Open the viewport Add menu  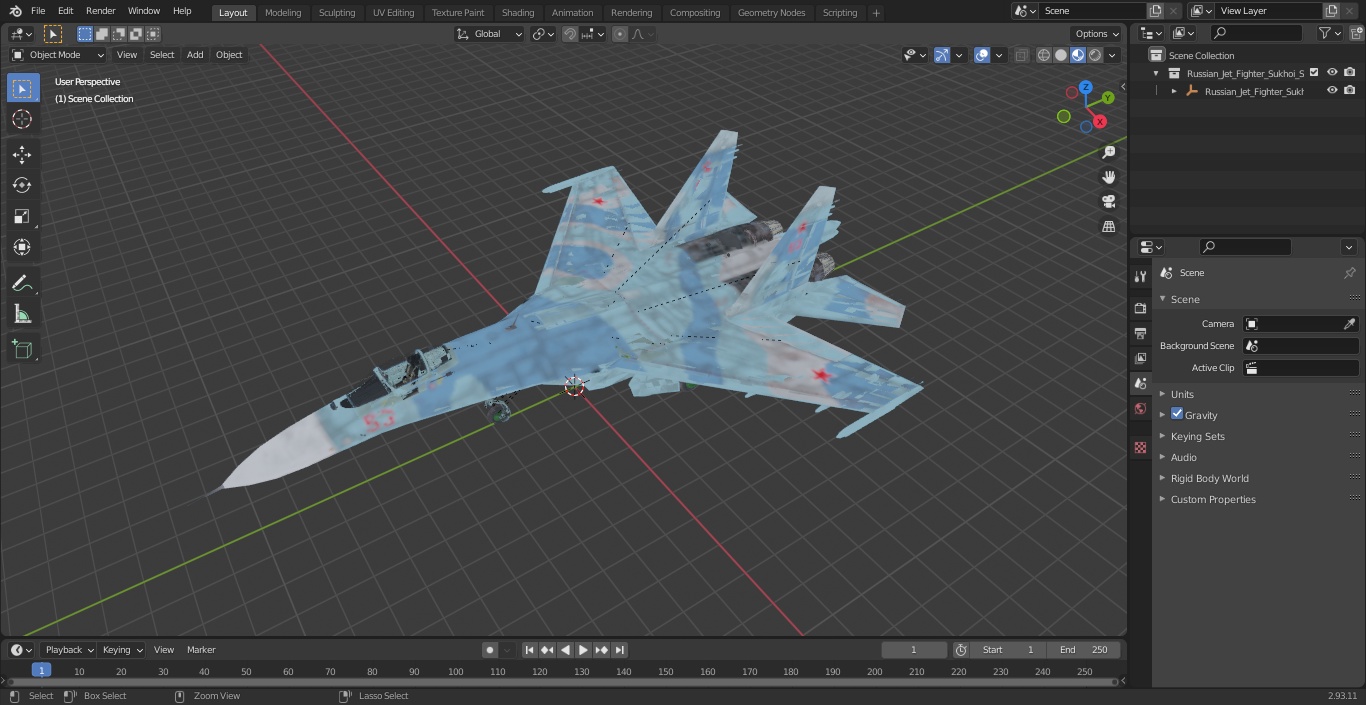[x=195, y=55]
